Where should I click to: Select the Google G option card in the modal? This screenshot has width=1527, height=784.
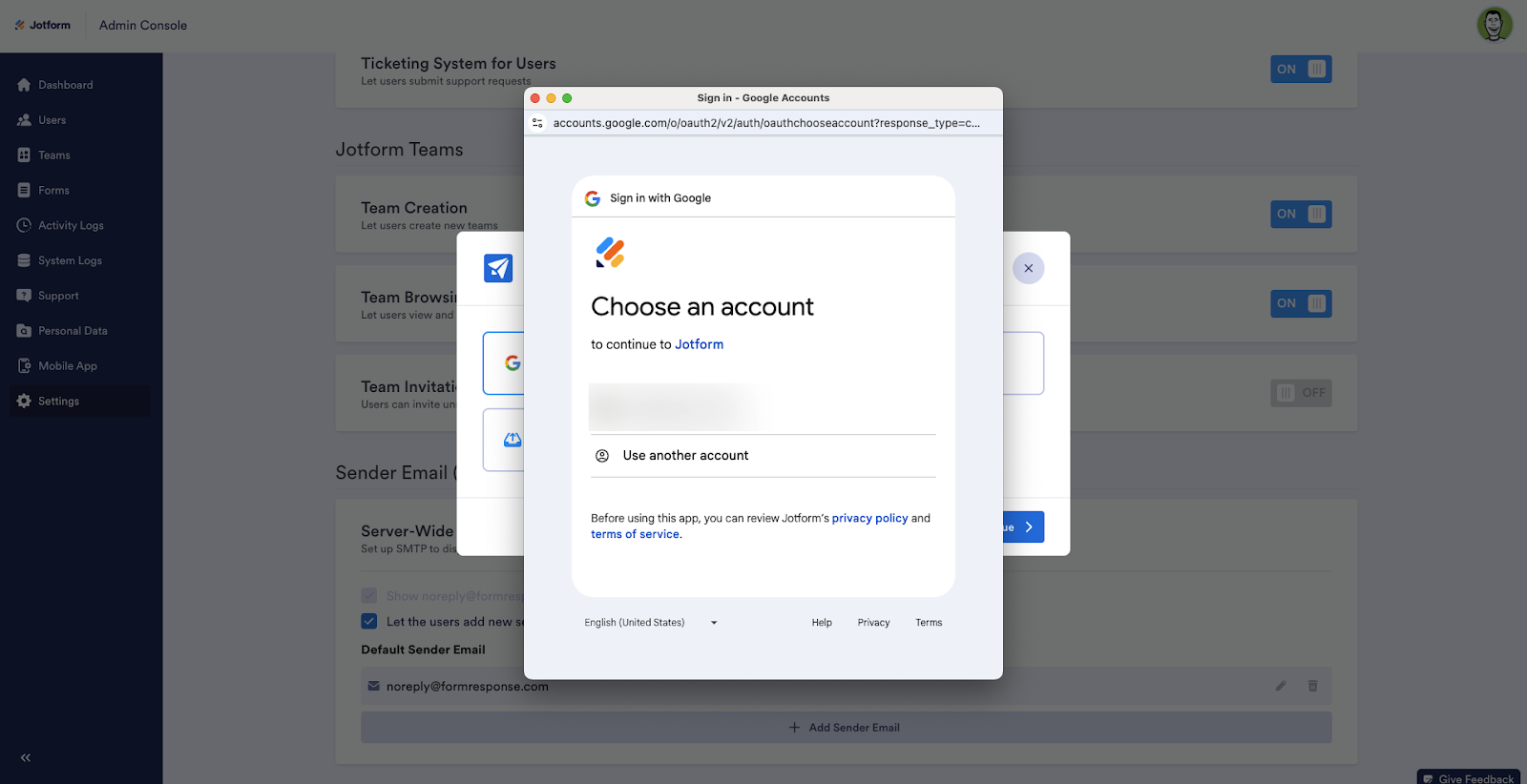[504, 363]
